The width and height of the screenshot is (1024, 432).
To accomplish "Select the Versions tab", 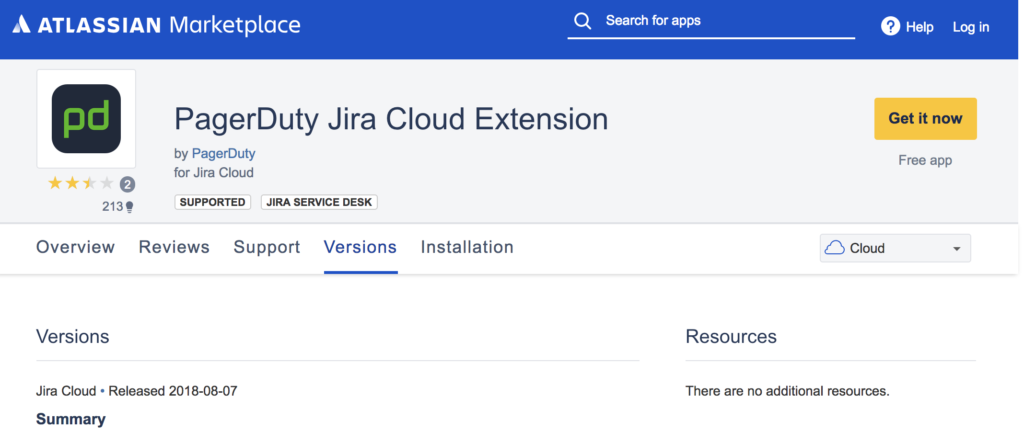I will [360, 247].
